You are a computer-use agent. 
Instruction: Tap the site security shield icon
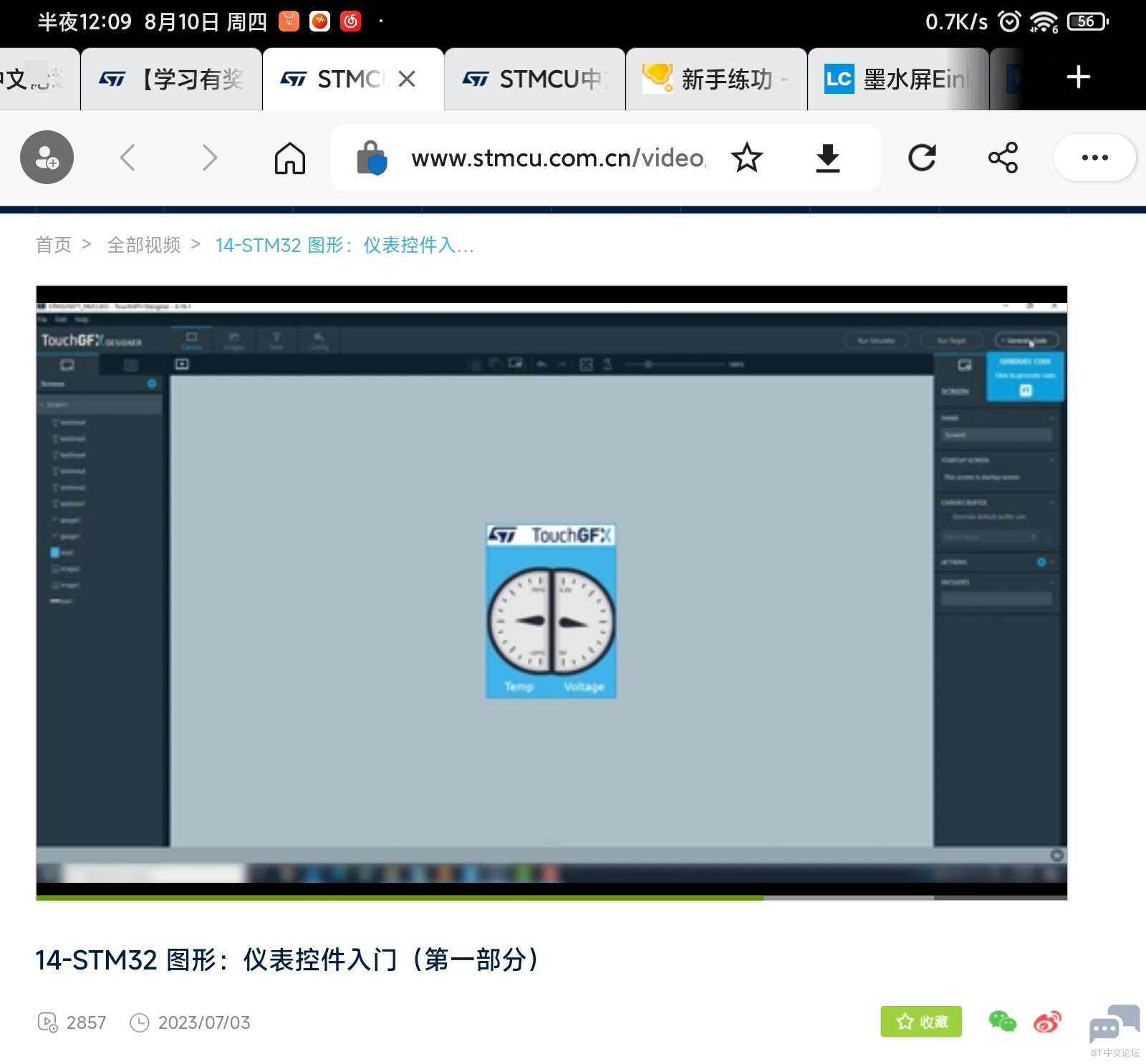click(x=372, y=158)
